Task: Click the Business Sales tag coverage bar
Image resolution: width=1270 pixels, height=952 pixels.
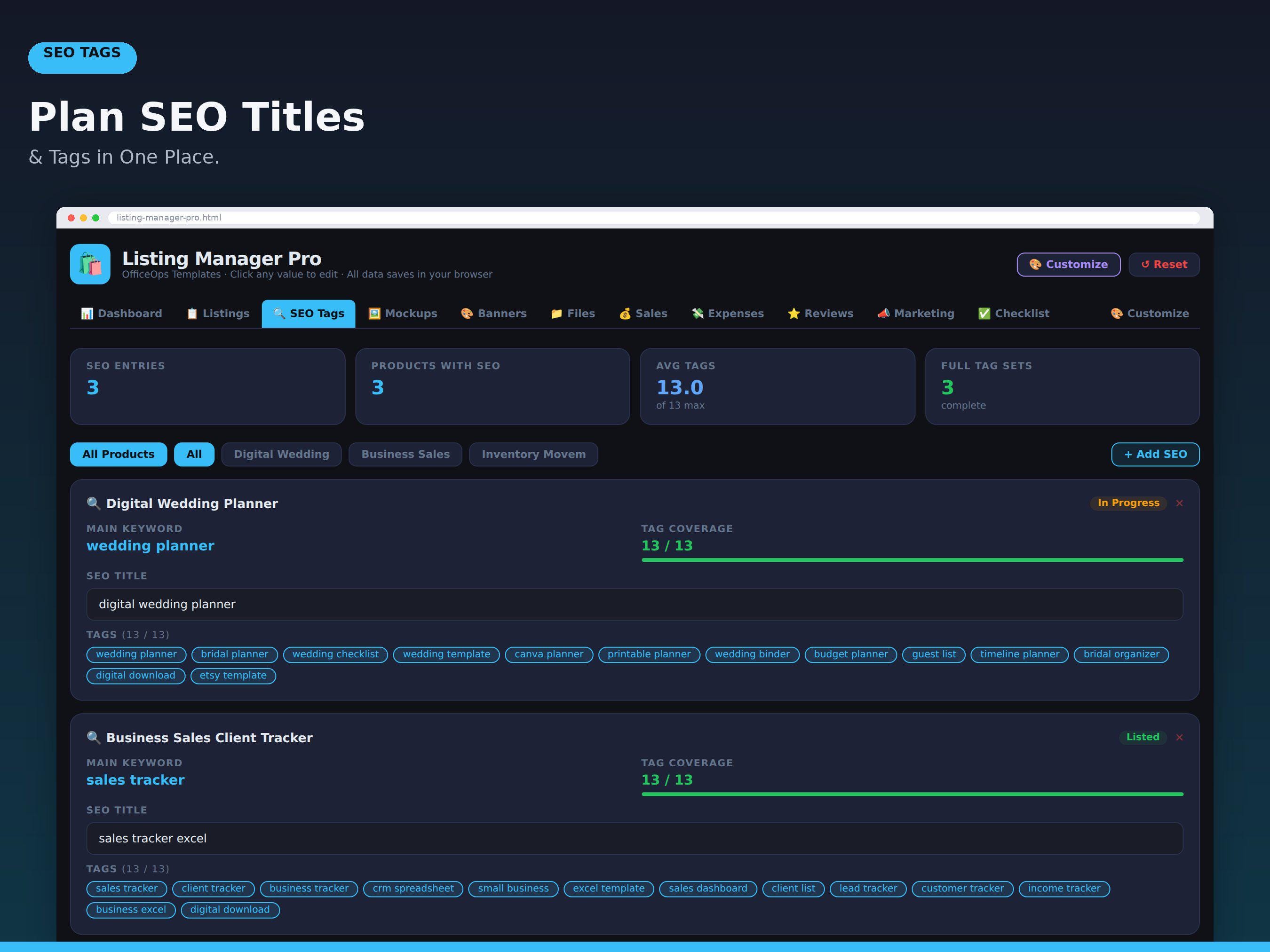Action: click(x=913, y=794)
